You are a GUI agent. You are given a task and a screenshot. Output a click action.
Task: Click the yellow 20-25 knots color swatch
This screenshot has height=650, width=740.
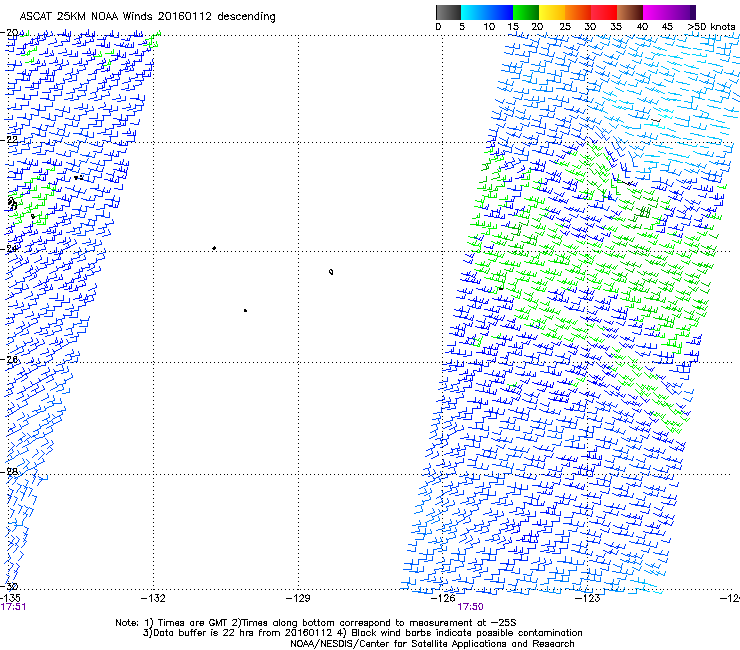click(552, 12)
